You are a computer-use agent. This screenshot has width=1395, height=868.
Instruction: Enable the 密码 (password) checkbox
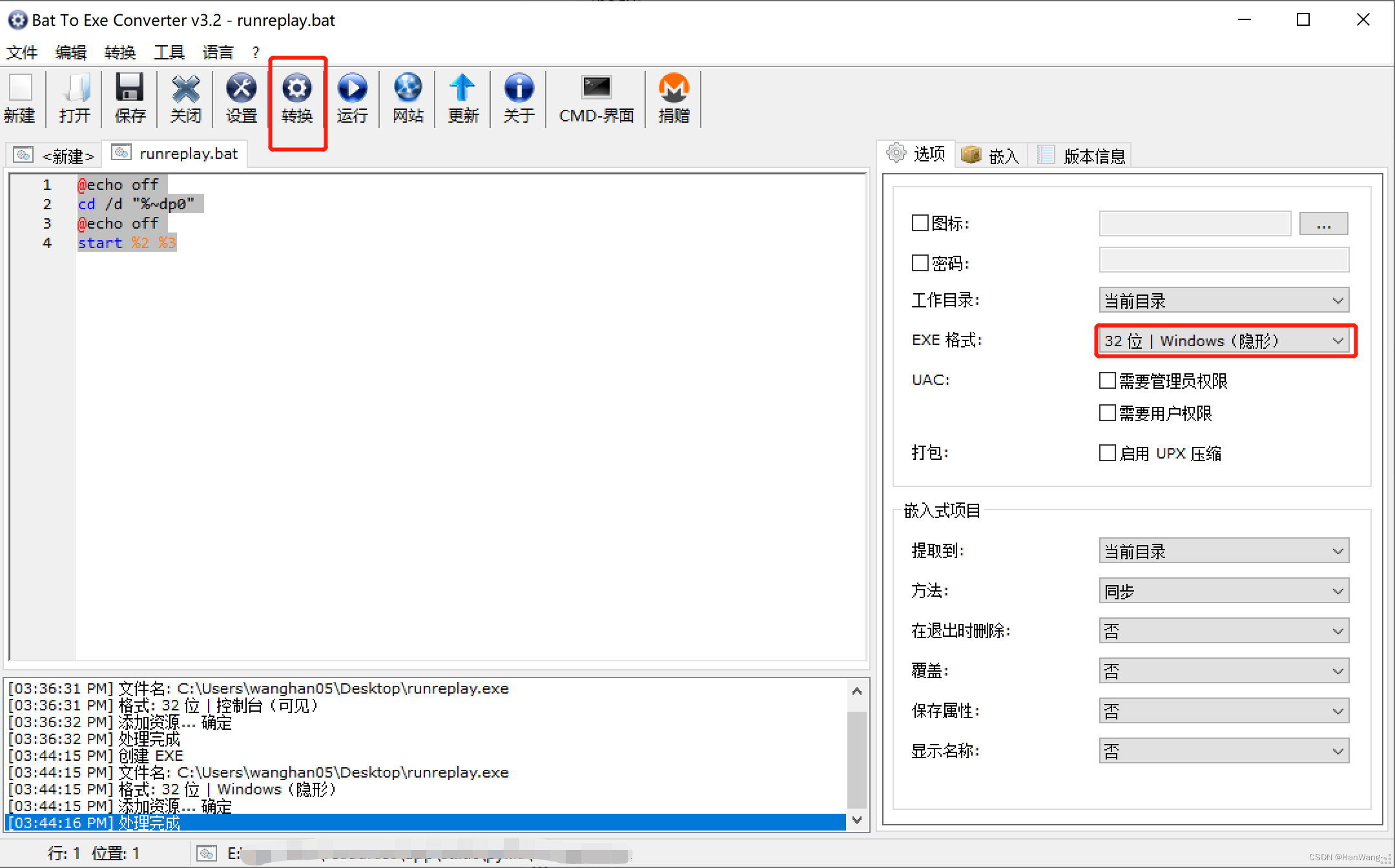pos(920,263)
